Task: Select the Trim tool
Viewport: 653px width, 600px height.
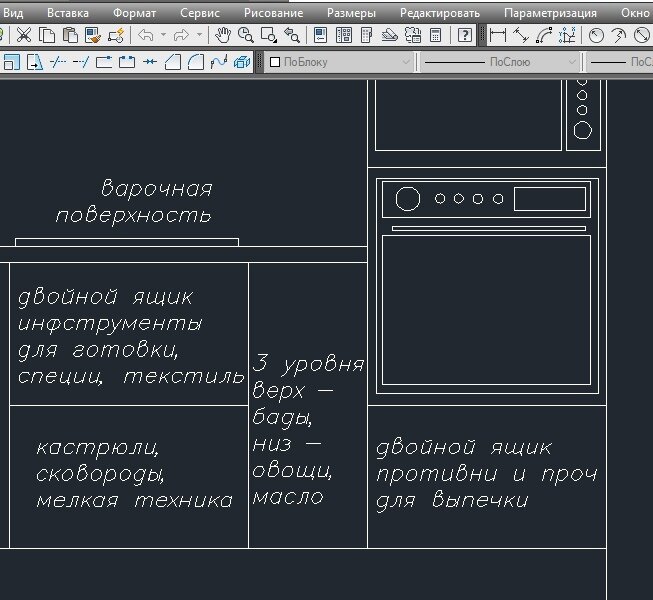Action: point(58,62)
